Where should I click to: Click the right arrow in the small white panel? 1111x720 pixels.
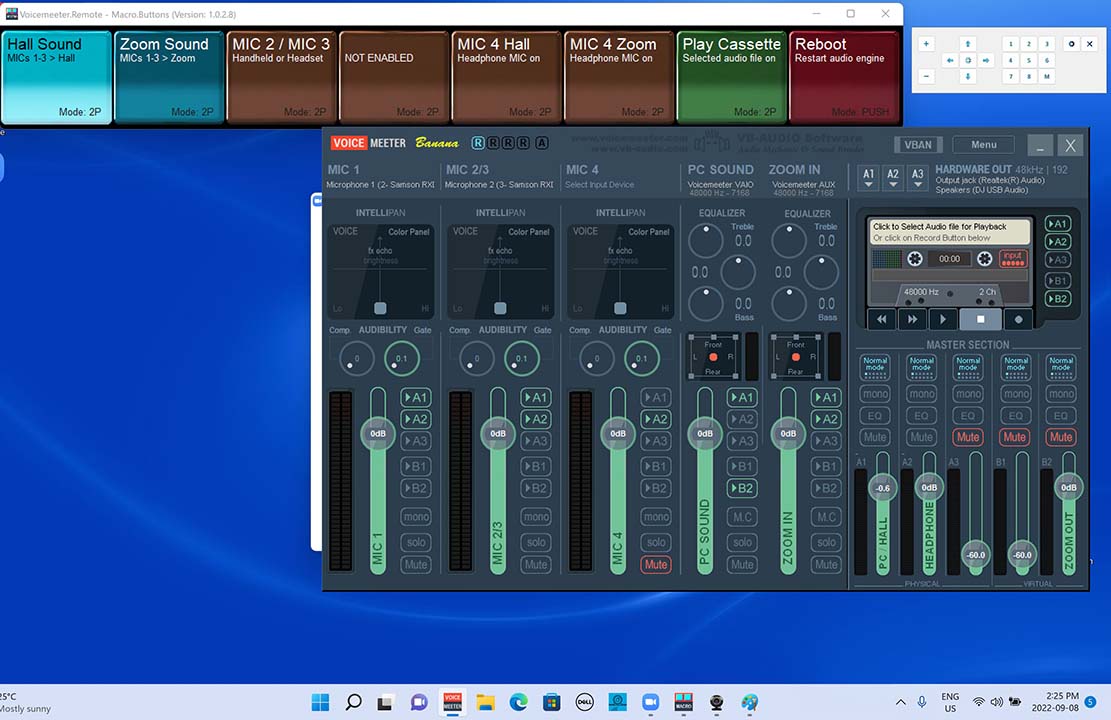tap(986, 60)
